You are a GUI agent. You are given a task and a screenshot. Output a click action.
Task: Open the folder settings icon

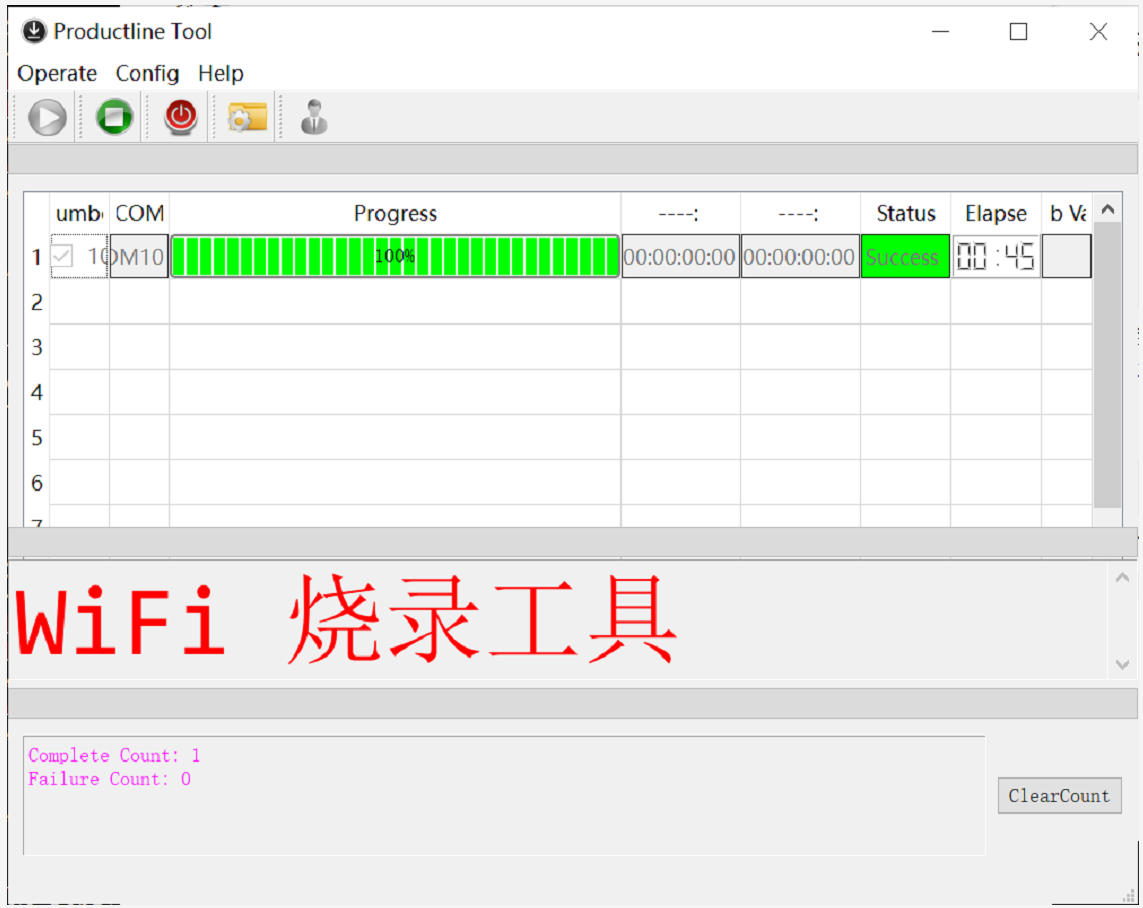tap(247, 118)
